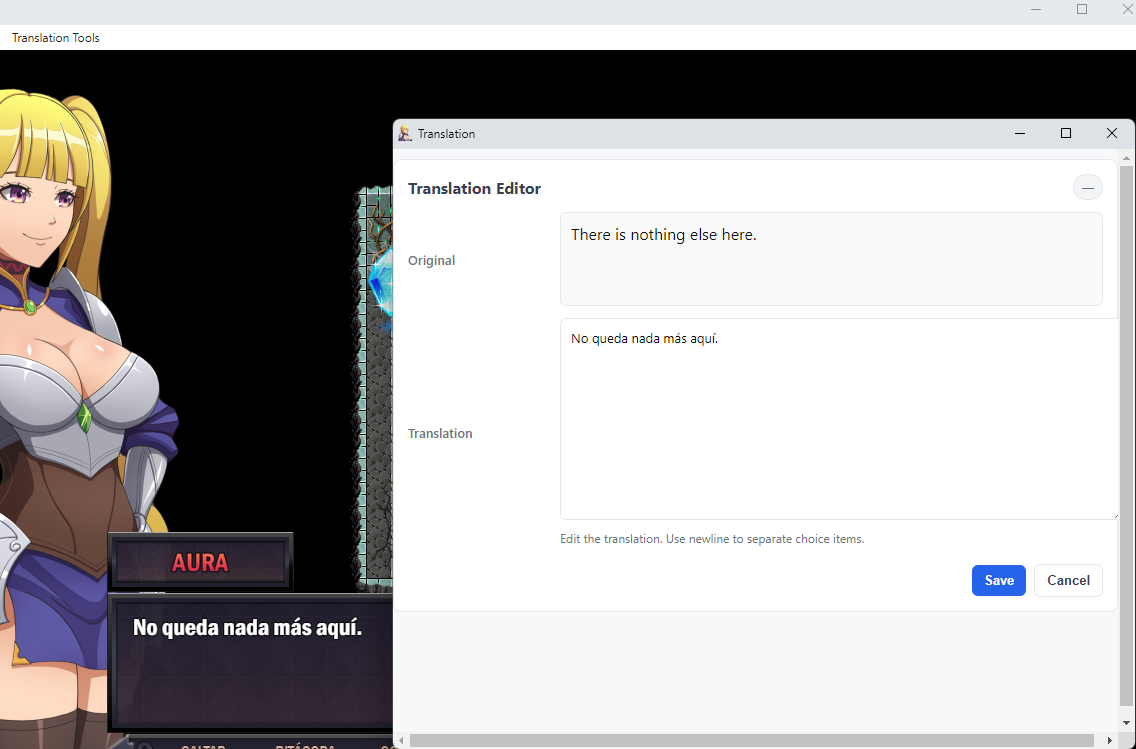The height and width of the screenshot is (749, 1136).
Task: Click the game dialogue "No queda nada más aquí."
Action: 247,627
